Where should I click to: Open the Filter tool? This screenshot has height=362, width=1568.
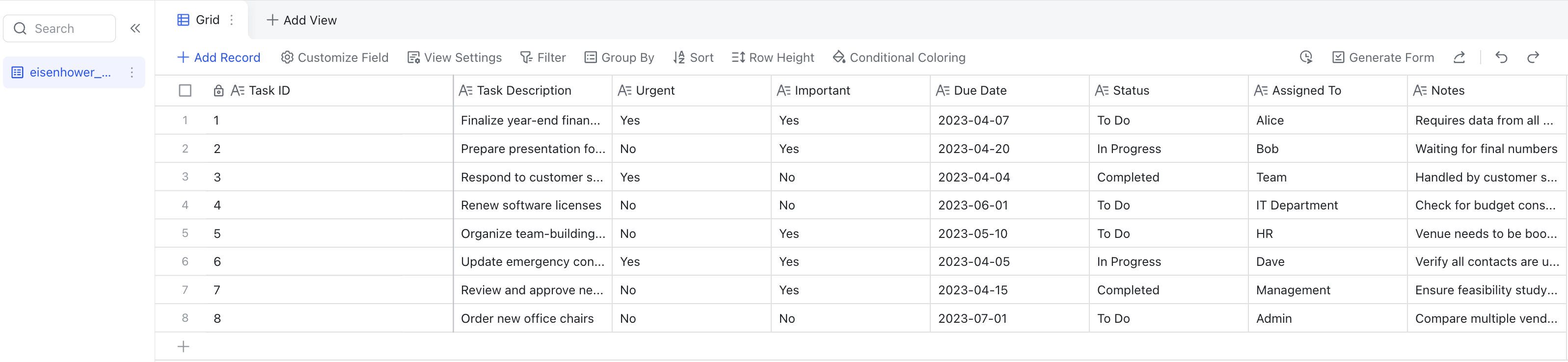point(542,57)
